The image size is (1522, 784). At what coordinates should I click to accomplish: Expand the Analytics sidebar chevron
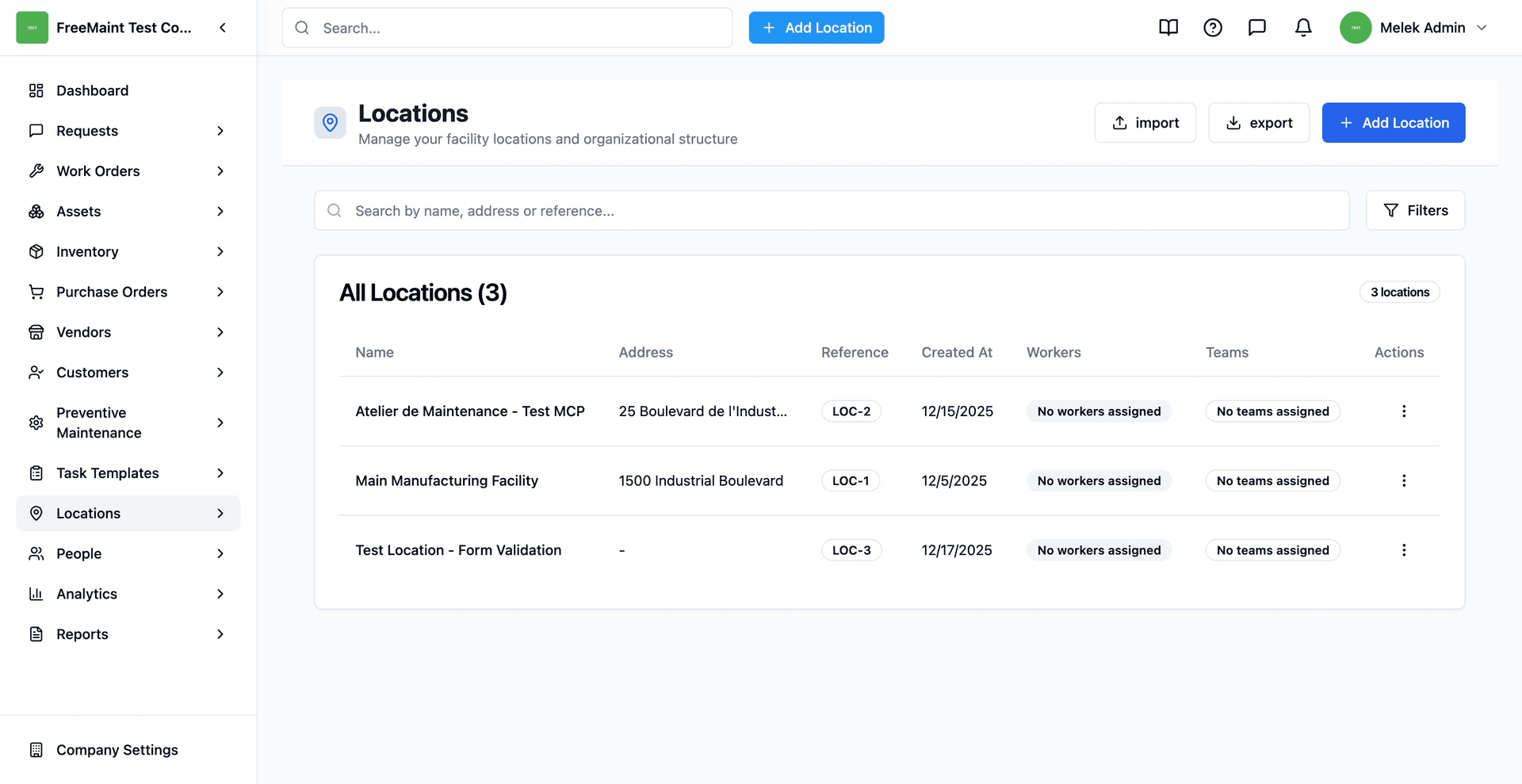pyautogui.click(x=220, y=594)
